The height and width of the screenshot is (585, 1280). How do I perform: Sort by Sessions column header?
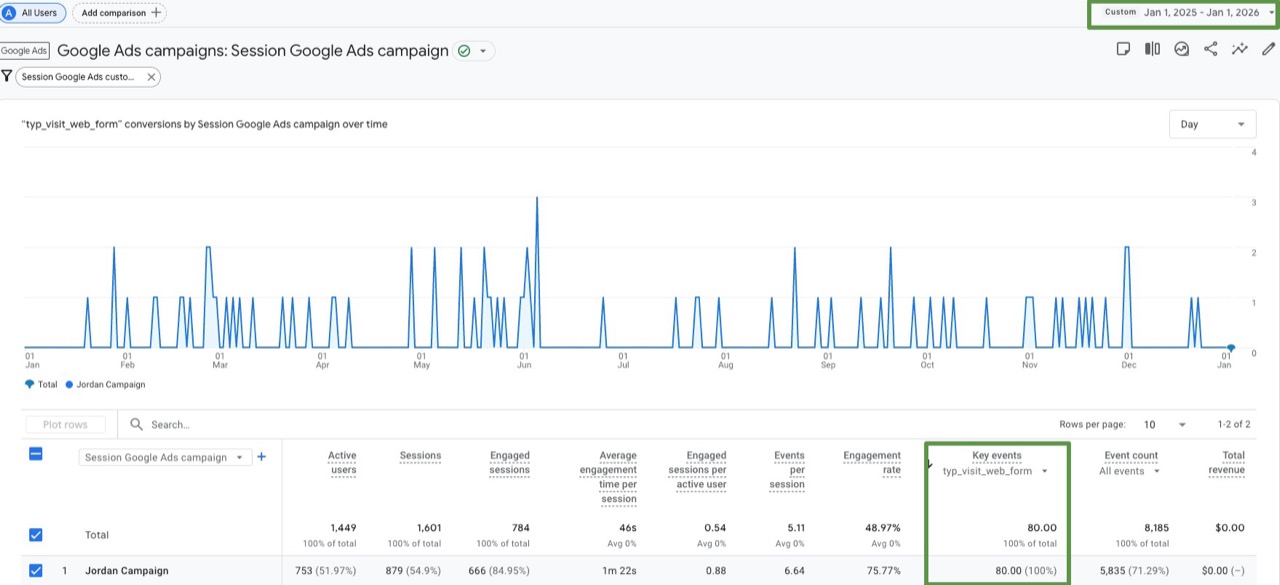pyautogui.click(x=420, y=455)
